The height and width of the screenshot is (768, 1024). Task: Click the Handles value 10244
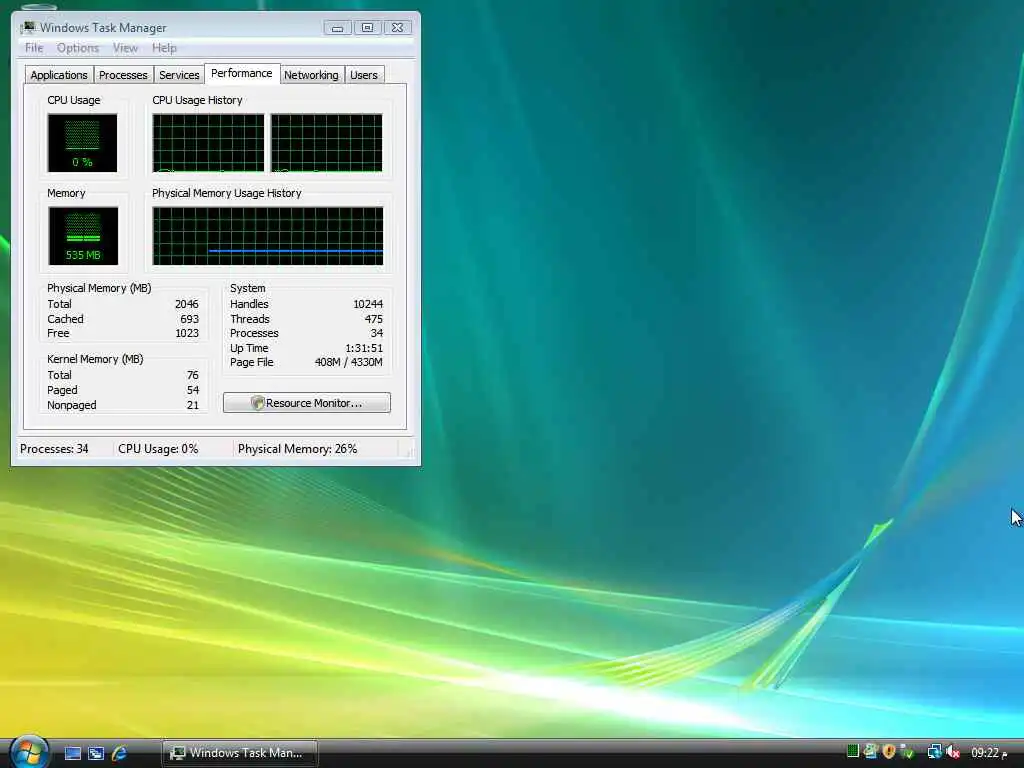click(x=368, y=304)
